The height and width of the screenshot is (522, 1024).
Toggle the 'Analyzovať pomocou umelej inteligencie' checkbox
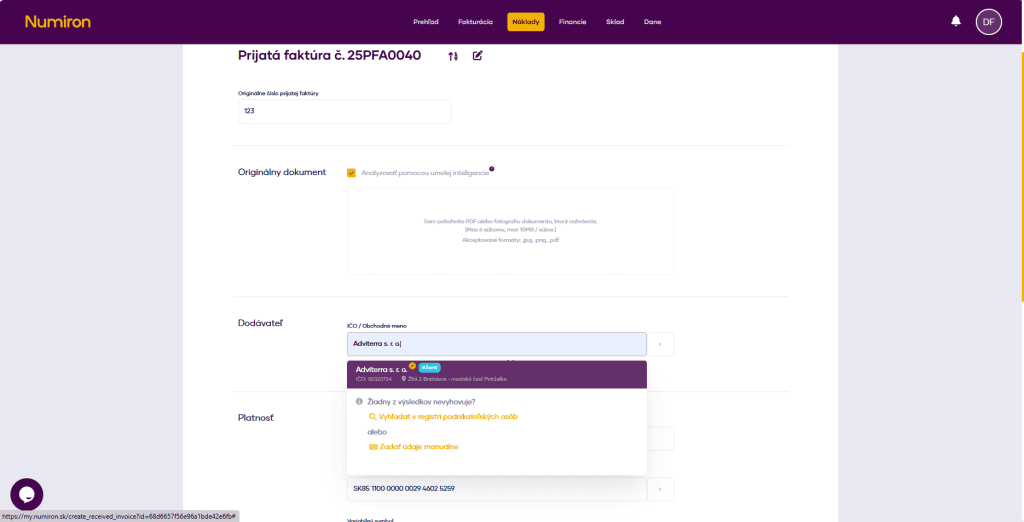pos(351,173)
